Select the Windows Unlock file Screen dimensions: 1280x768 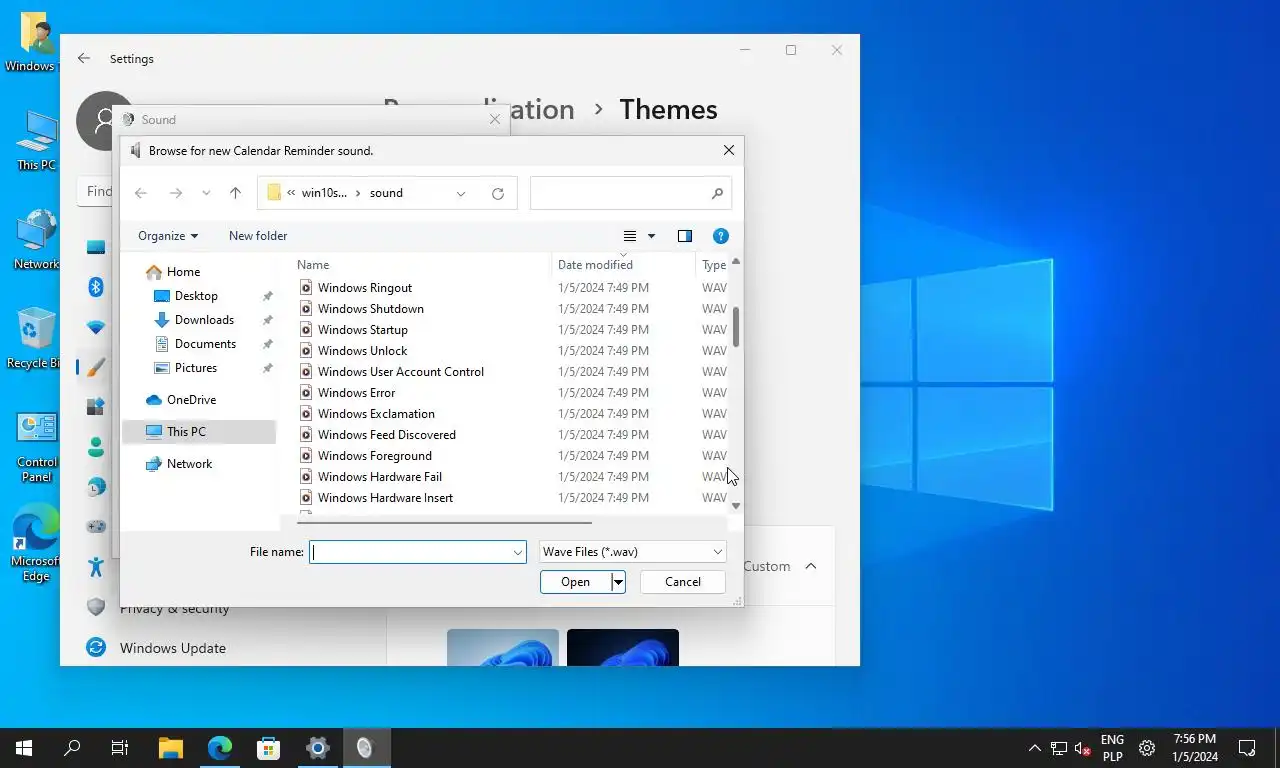(362, 351)
